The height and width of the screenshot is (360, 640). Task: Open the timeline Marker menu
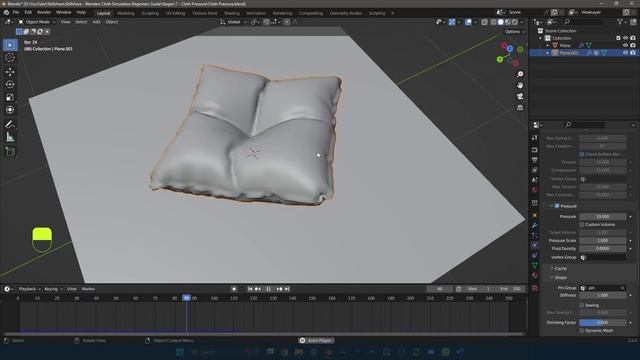click(88, 289)
